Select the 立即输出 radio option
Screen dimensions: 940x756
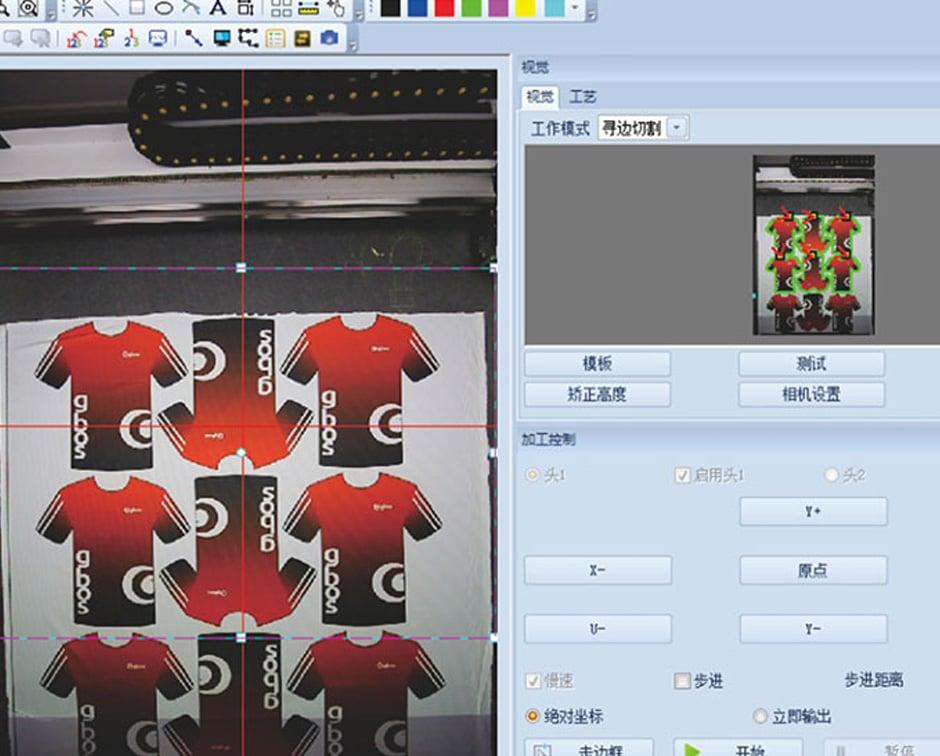pos(760,716)
